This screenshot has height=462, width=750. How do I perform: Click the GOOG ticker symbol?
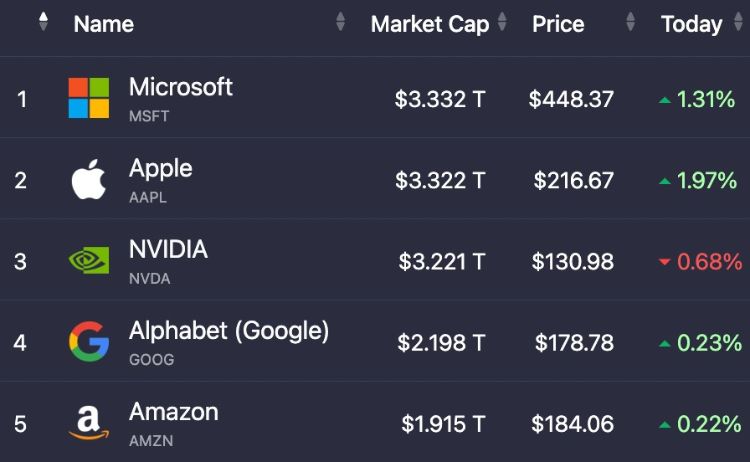(151, 359)
